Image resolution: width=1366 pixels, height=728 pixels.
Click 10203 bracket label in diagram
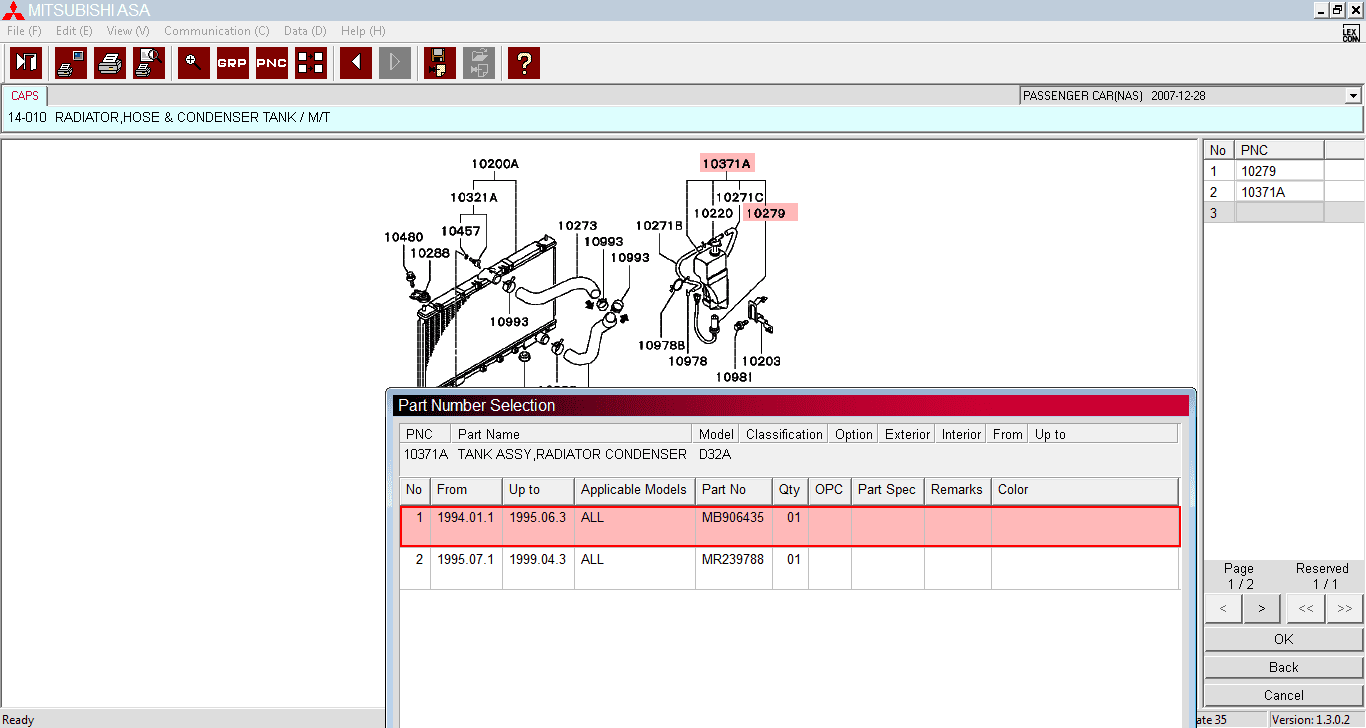[x=761, y=361]
